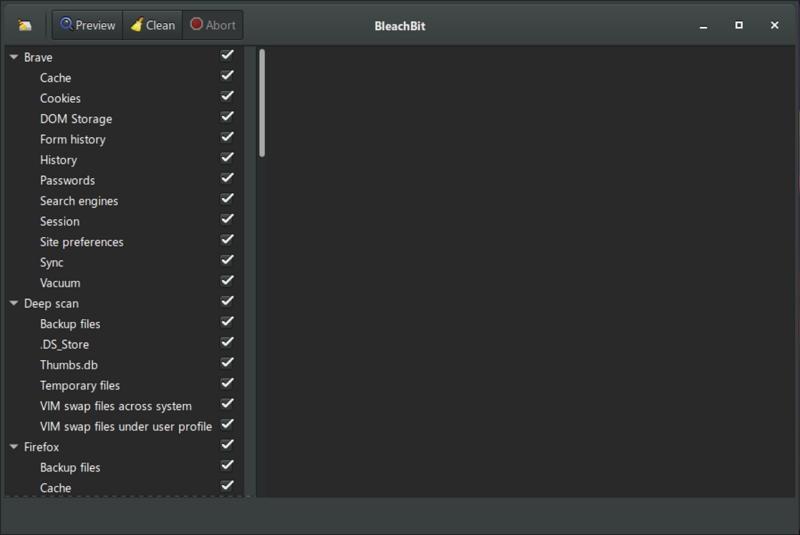
Task: Open the BleachBit application menu icon
Action: pyautogui.click(x=25, y=25)
